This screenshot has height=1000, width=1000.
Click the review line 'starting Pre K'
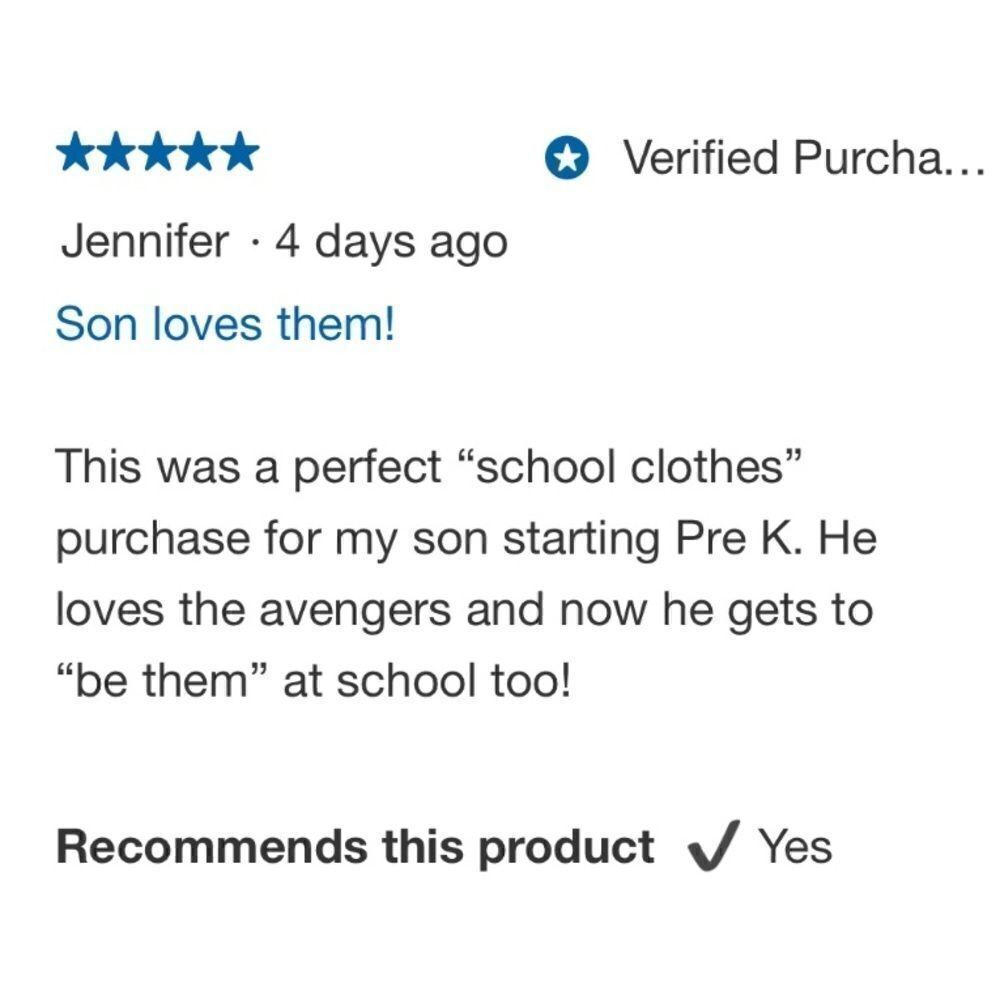(466, 539)
